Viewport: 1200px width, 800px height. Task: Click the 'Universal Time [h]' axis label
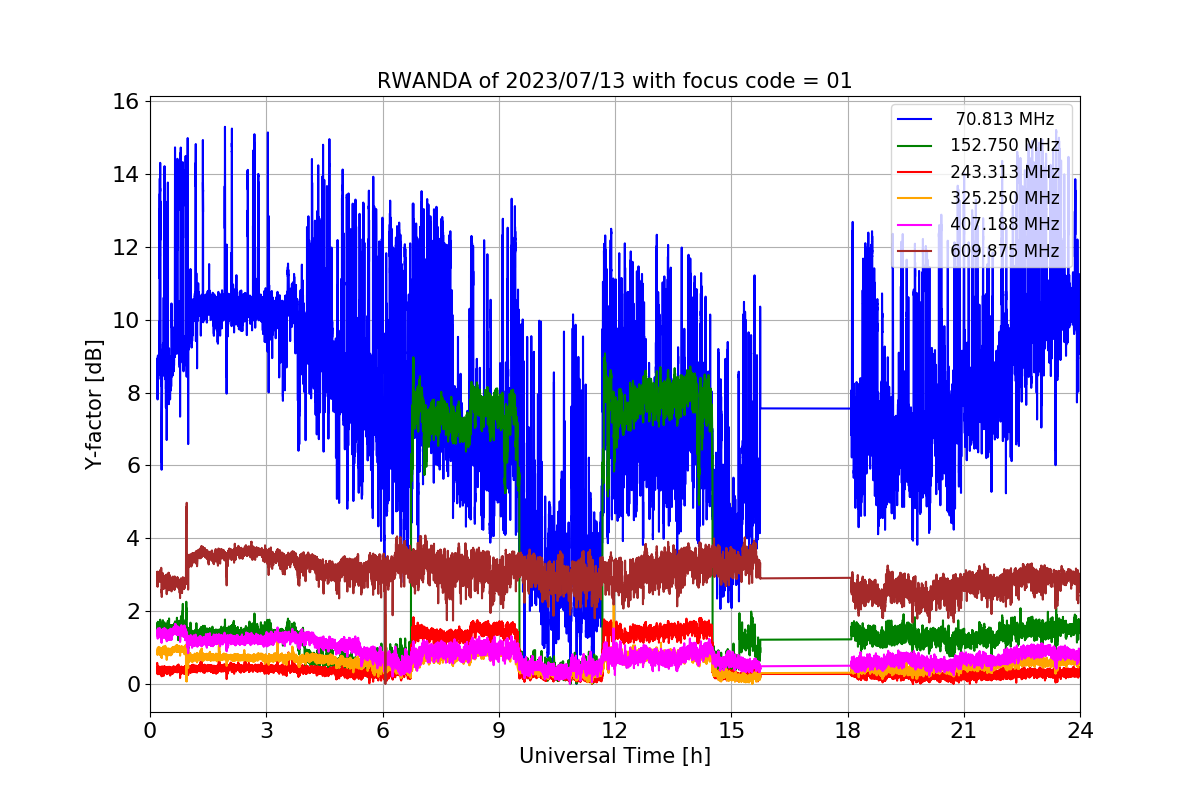[614, 757]
